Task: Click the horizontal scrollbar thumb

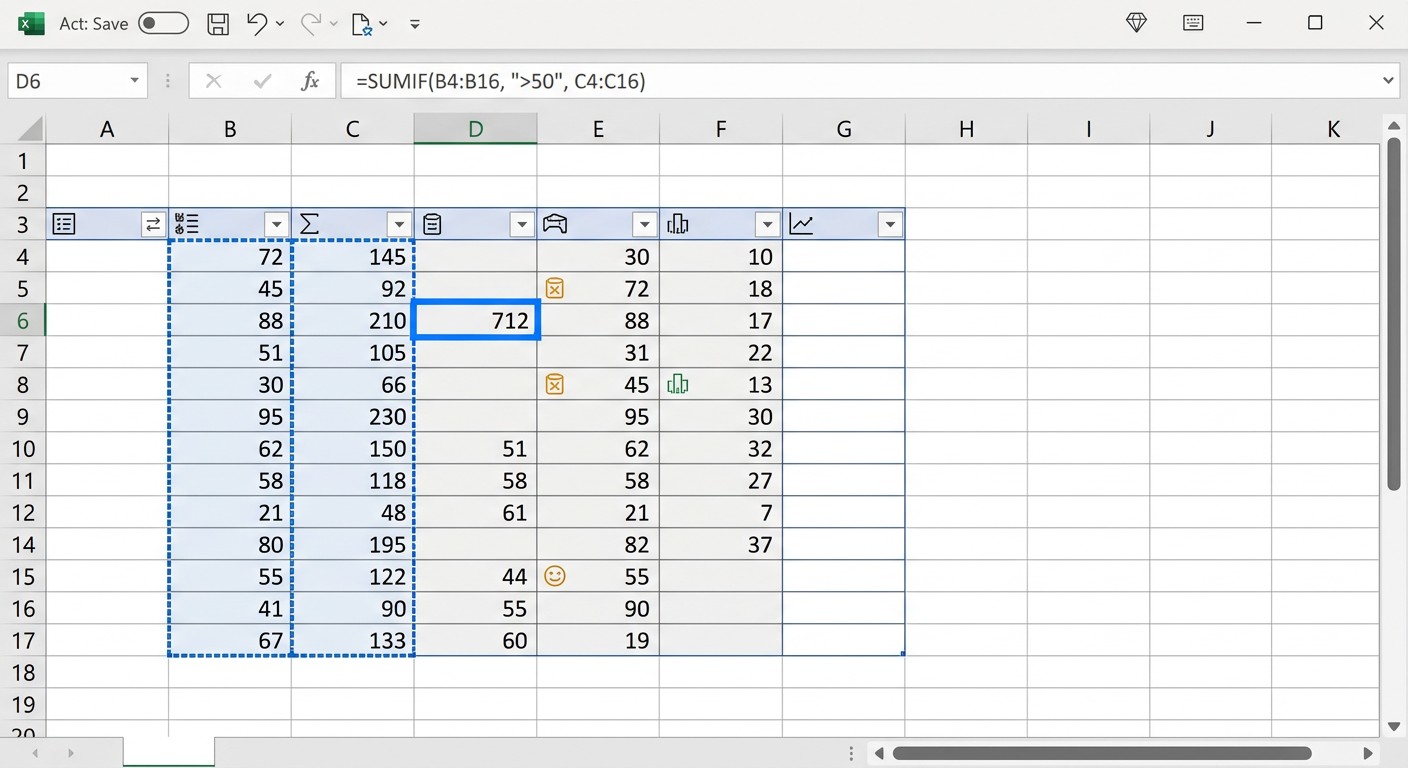Action: pyautogui.click(x=1102, y=753)
